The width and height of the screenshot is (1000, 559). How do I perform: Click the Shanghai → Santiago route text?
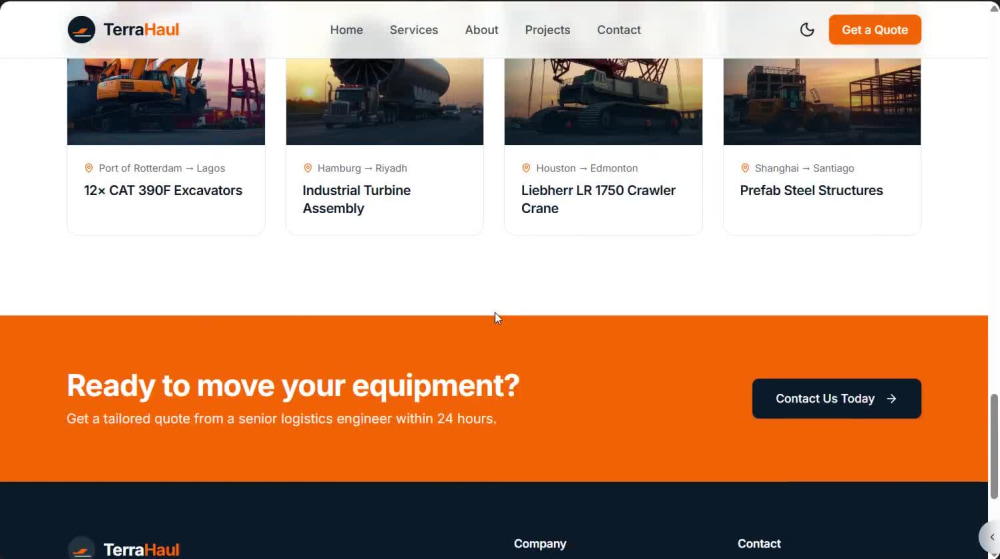(804, 168)
